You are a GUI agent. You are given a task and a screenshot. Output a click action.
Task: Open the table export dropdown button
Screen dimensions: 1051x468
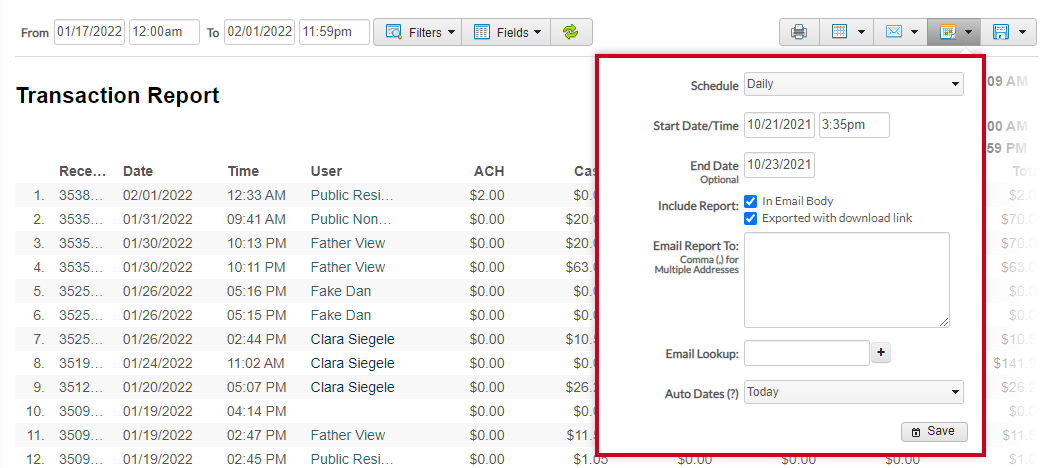(x=847, y=32)
